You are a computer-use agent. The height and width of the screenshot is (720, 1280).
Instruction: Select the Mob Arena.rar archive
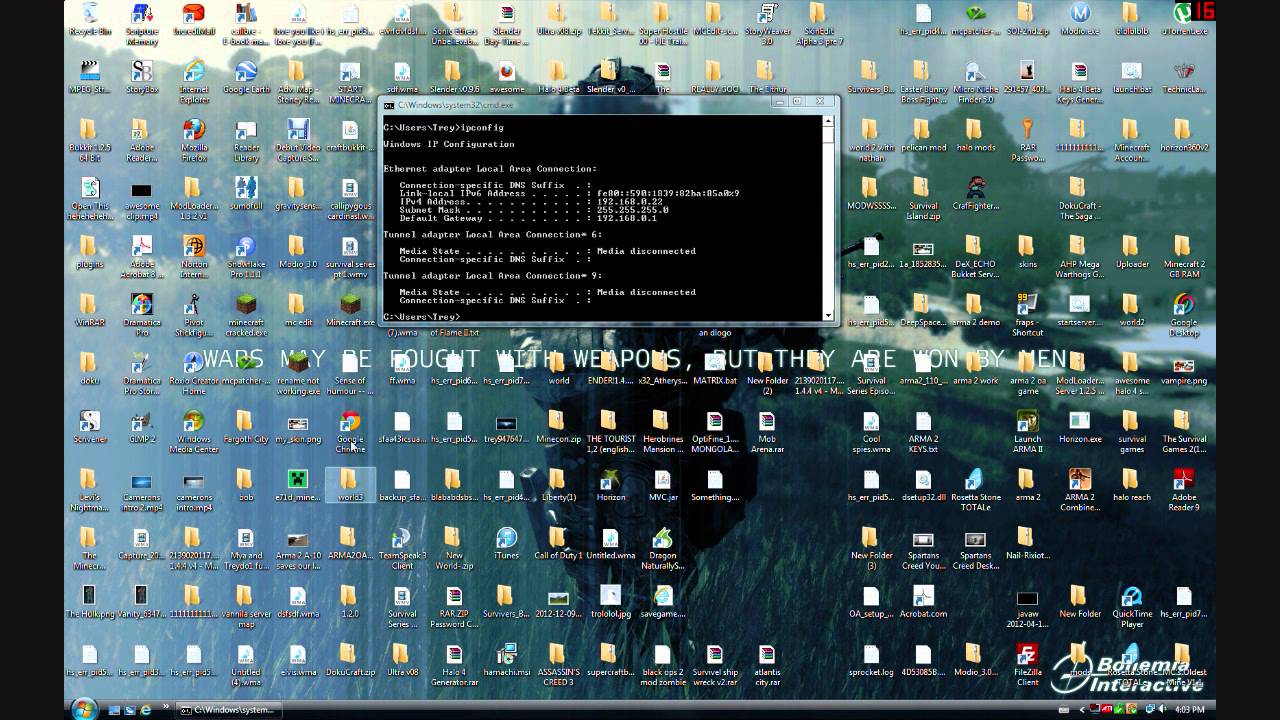coord(766,431)
